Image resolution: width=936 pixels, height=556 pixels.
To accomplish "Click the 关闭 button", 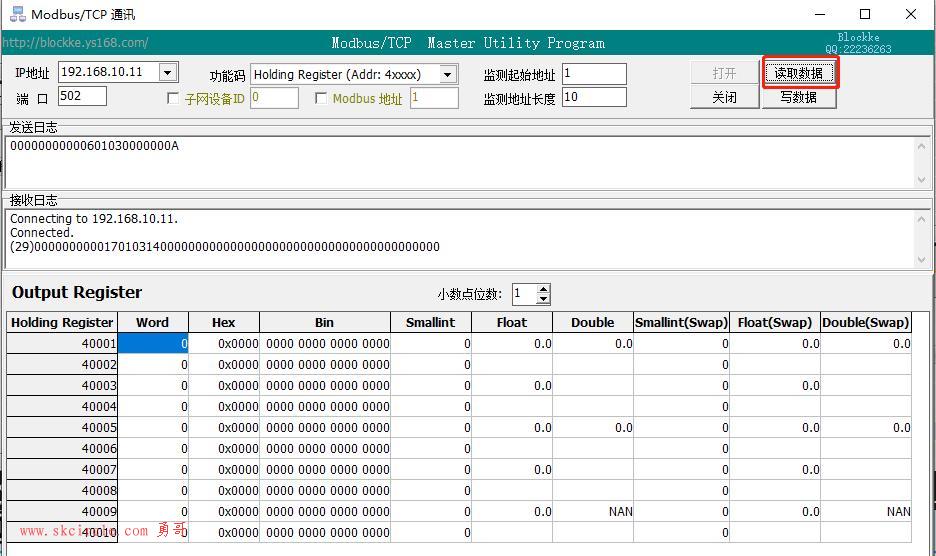I will pyautogui.click(x=724, y=97).
